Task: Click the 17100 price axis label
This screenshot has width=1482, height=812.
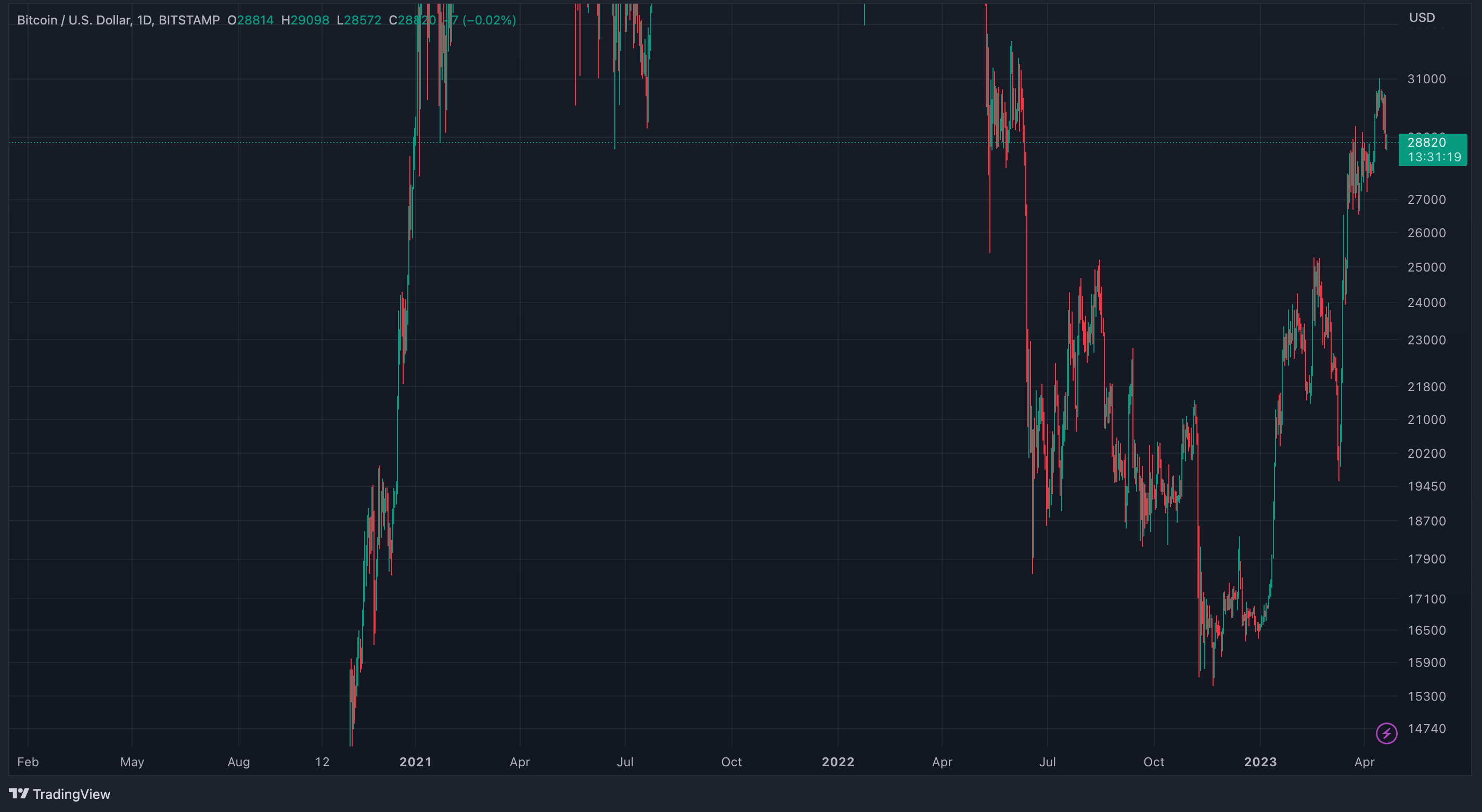Action: (x=1426, y=599)
